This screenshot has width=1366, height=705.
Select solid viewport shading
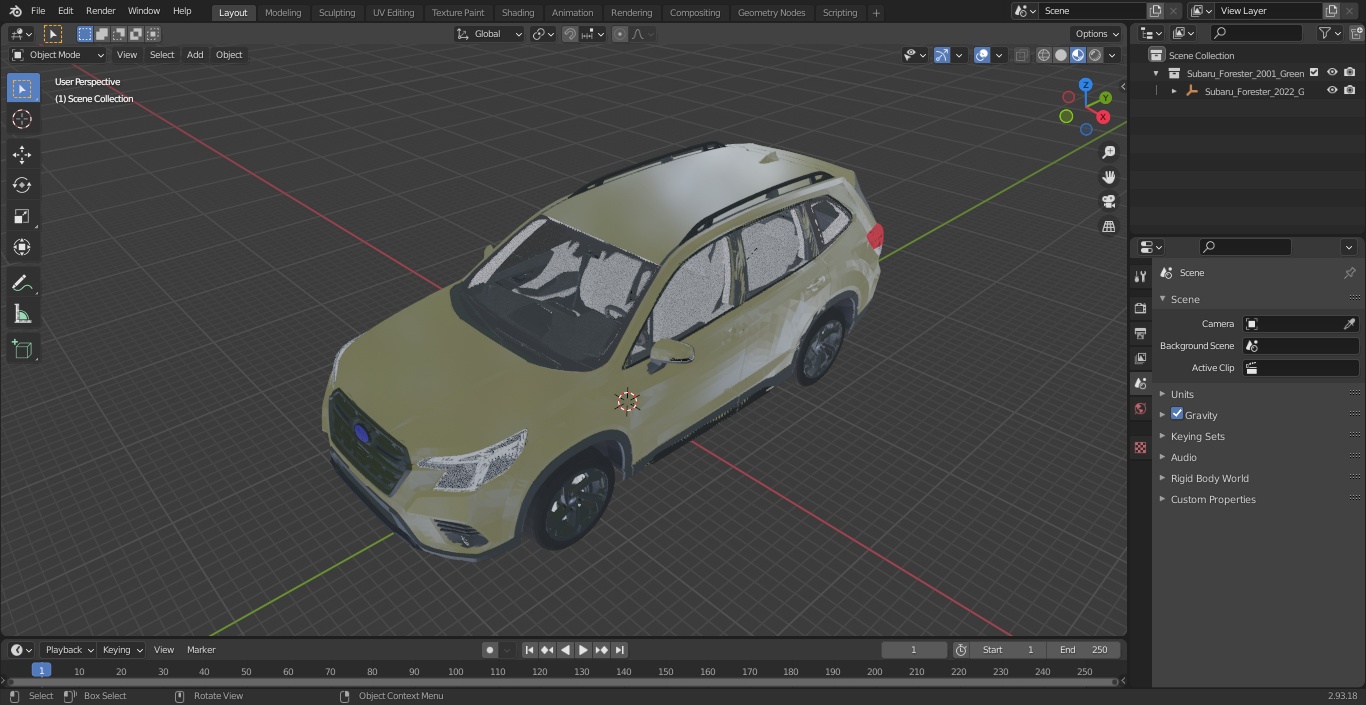coord(1061,55)
